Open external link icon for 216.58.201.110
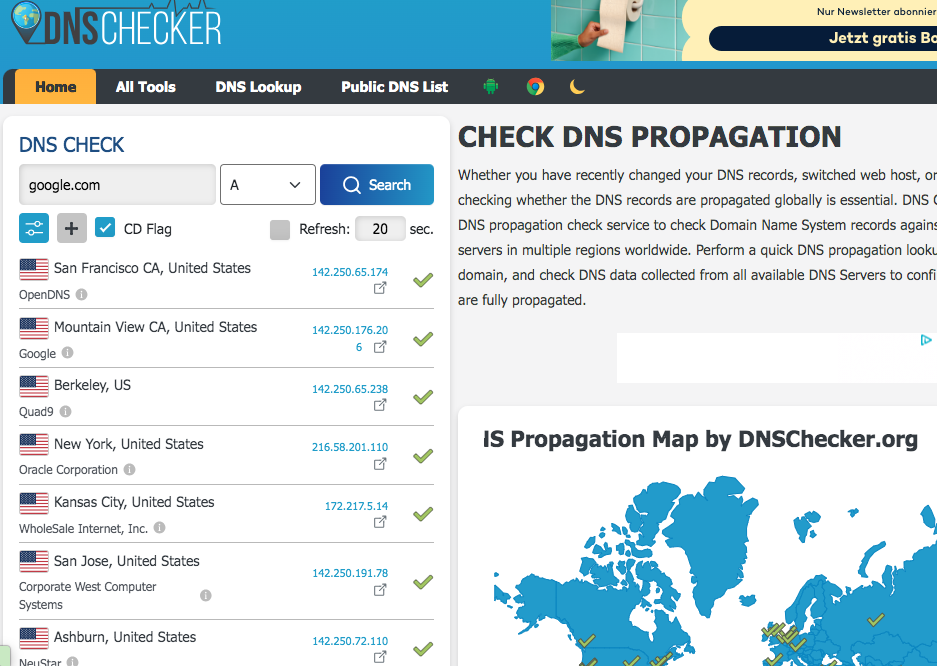The width and height of the screenshot is (937, 666). [380, 464]
